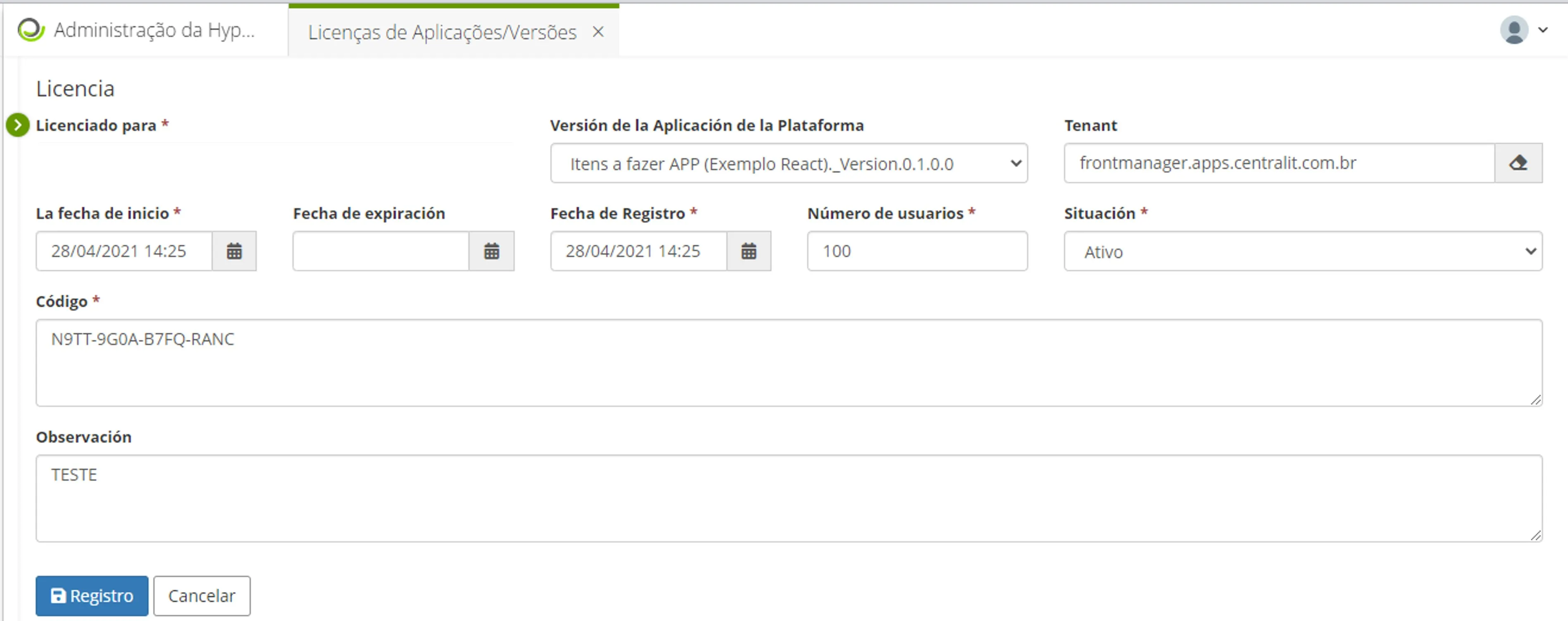
Task: Focus the Tenant input field
Action: click(1280, 163)
